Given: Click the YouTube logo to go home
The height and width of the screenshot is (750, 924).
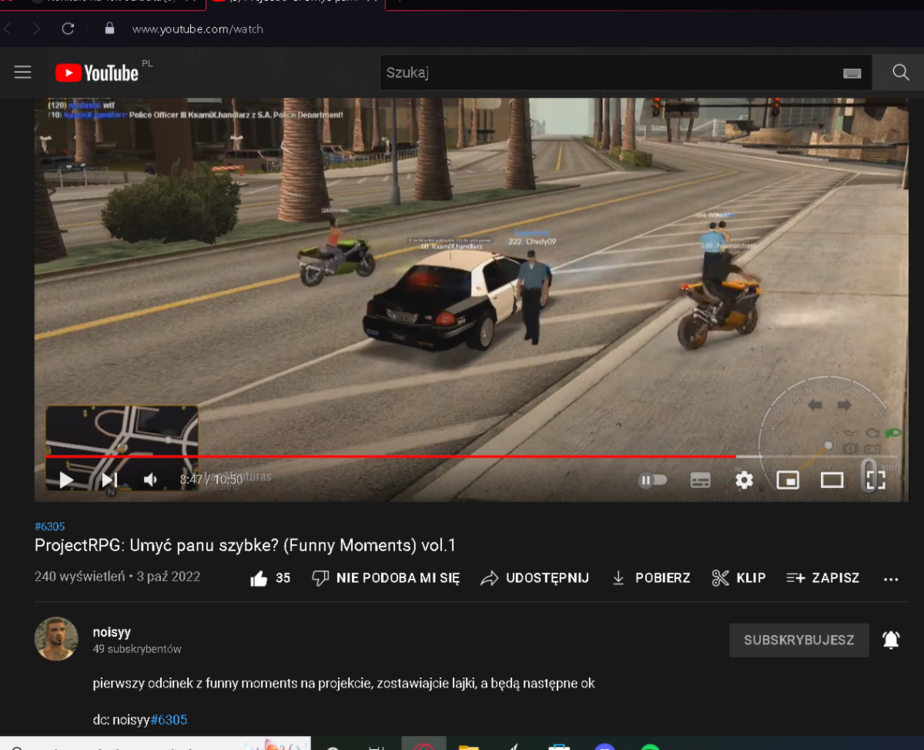Looking at the screenshot, I should pos(97,73).
